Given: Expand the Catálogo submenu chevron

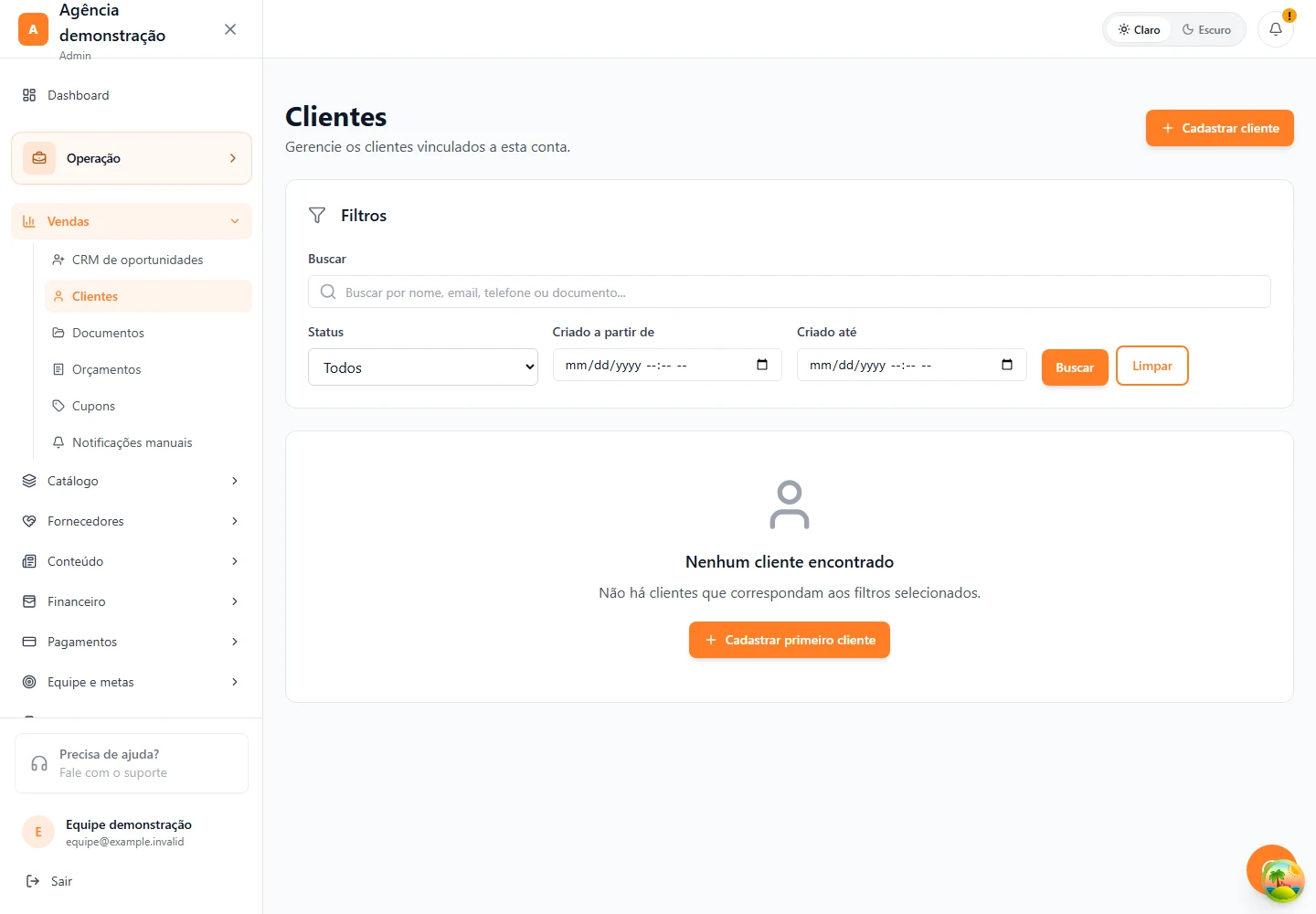Looking at the screenshot, I should click(x=235, y=481).
